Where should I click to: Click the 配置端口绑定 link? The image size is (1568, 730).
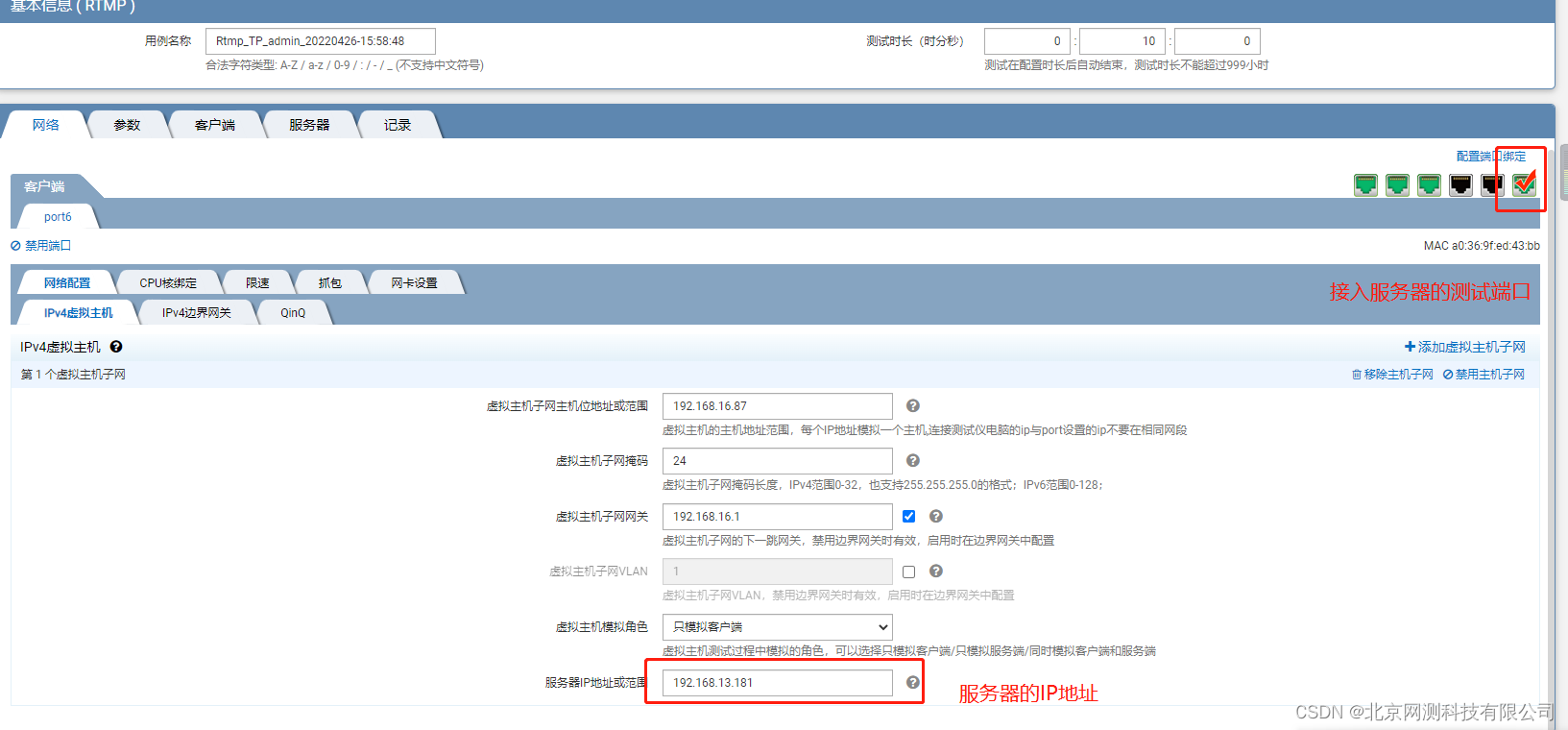tap(1491, 157)
